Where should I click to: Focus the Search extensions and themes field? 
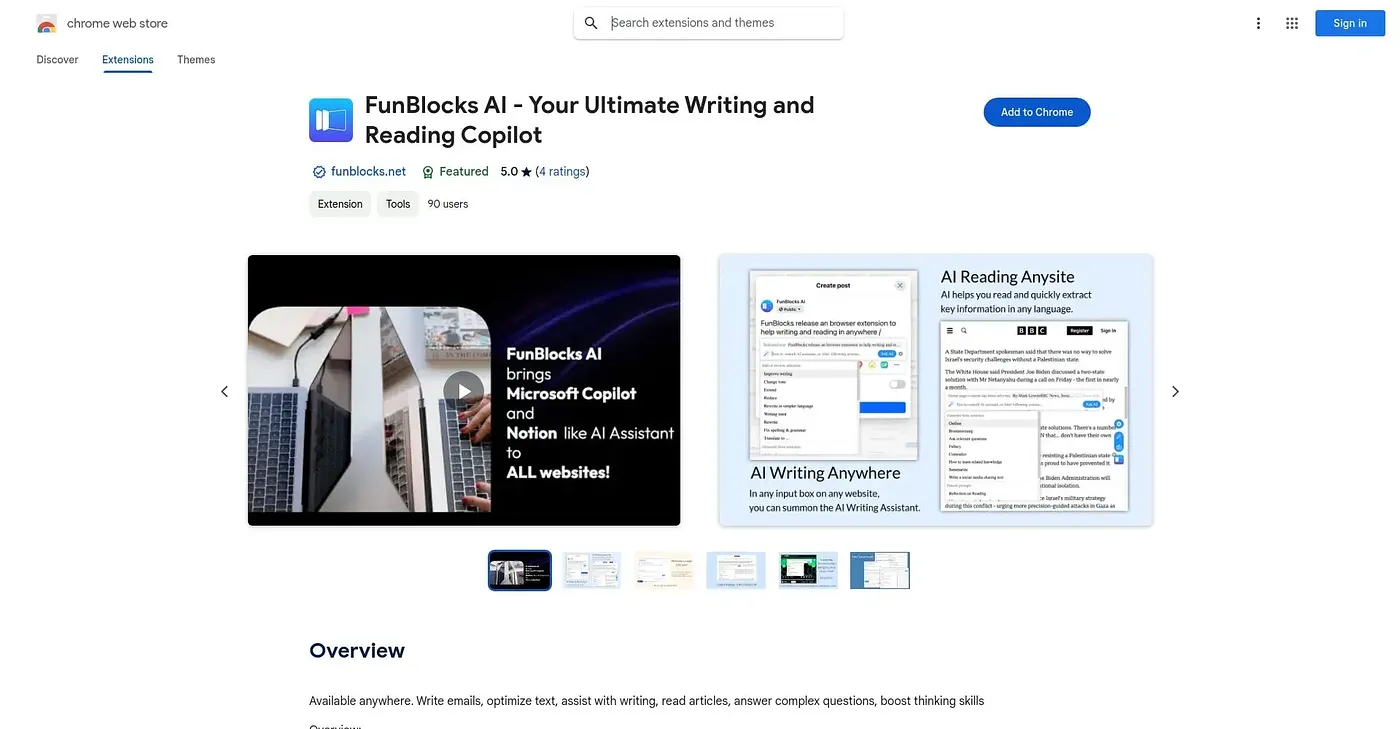click(708, 23)
